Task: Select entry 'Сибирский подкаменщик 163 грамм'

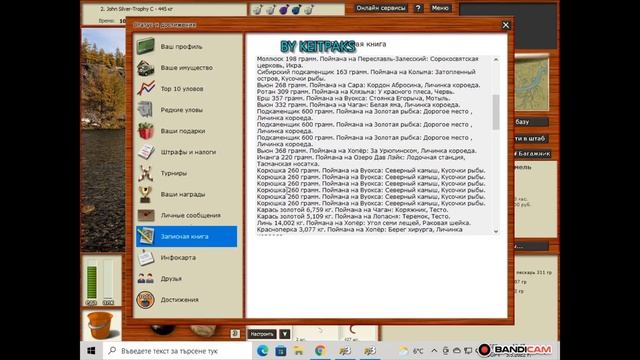Action: (x=366, y=75)
